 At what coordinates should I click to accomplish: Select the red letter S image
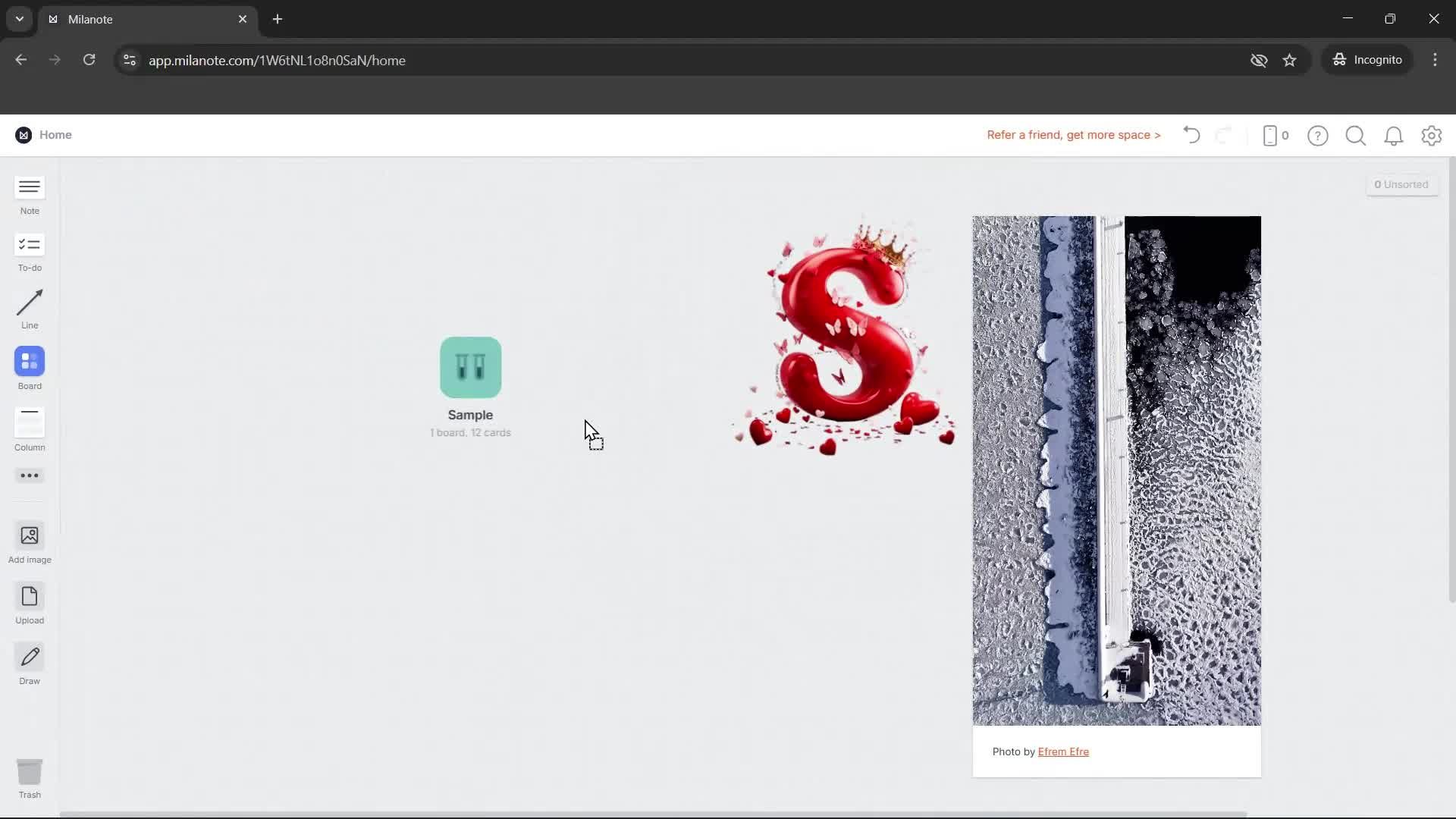tap(843, 337)
